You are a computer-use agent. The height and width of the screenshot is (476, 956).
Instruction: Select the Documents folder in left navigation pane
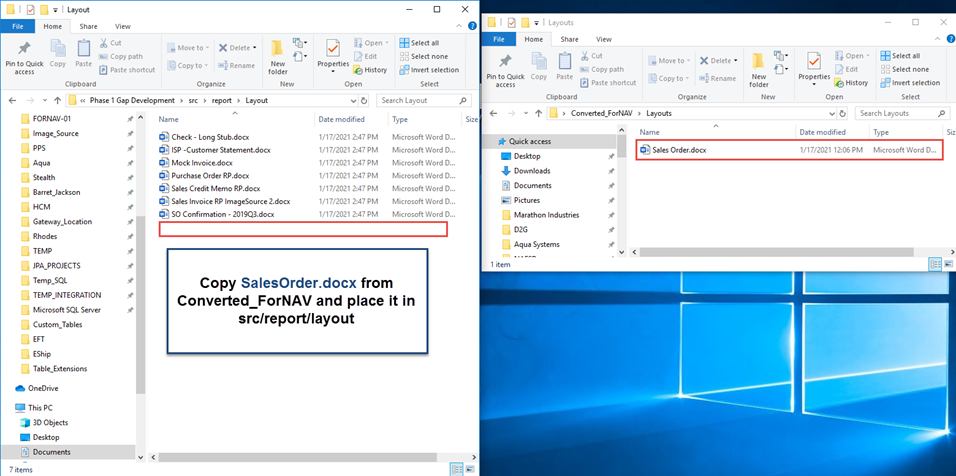[51, 452]
